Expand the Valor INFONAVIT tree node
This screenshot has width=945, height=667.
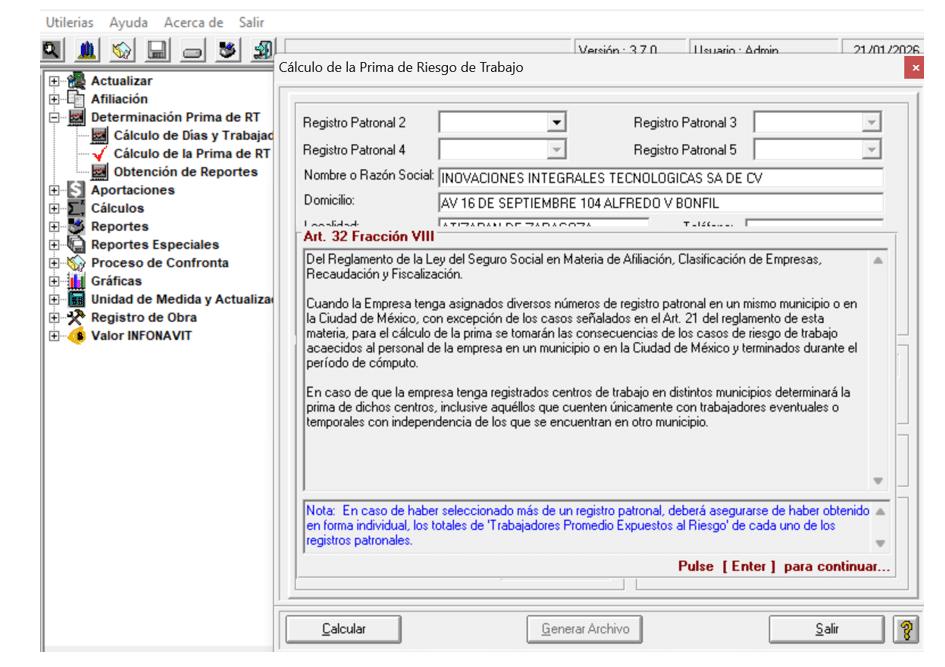point(54,336)
